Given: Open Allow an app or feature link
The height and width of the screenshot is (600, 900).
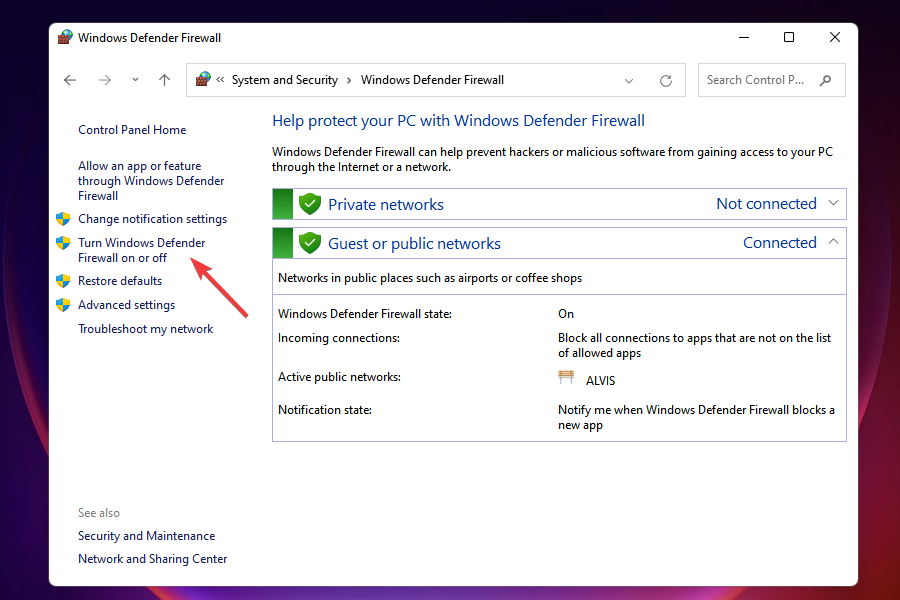Looking at the screenshot, I should [x=151, y=181].
